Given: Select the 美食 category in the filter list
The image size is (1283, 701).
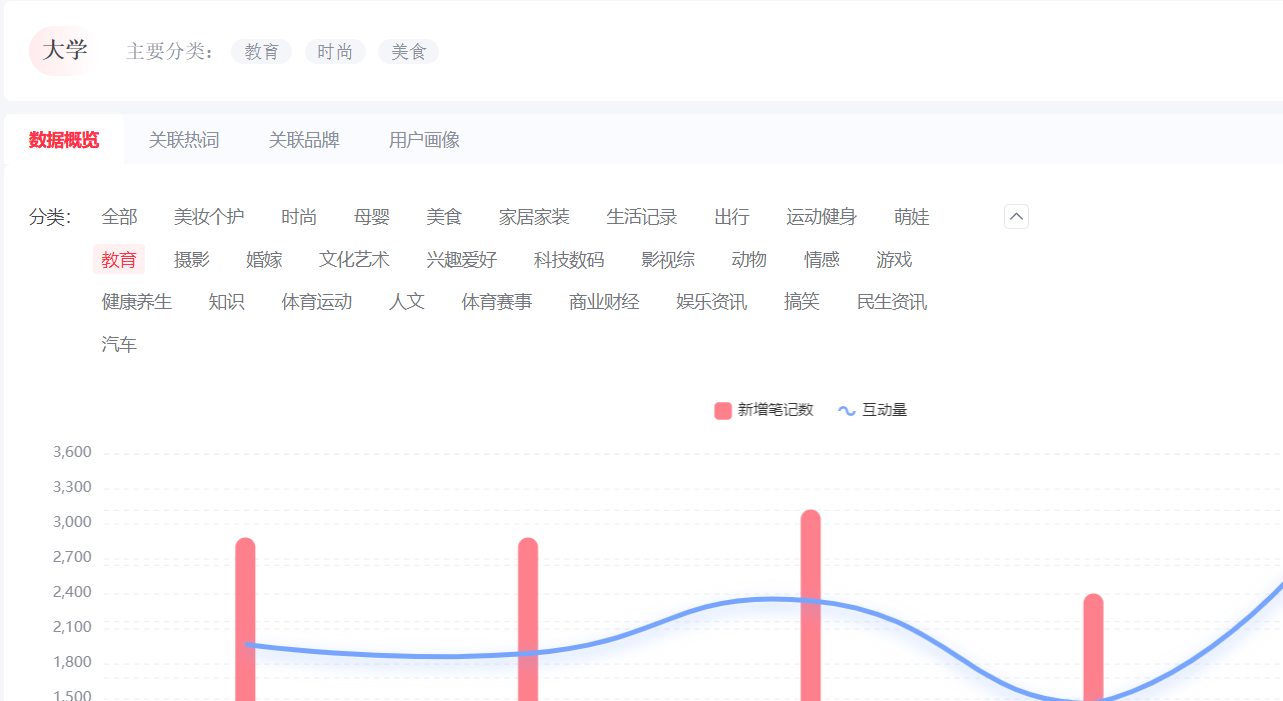Looking at the screenshot, I should click(444, 217).
